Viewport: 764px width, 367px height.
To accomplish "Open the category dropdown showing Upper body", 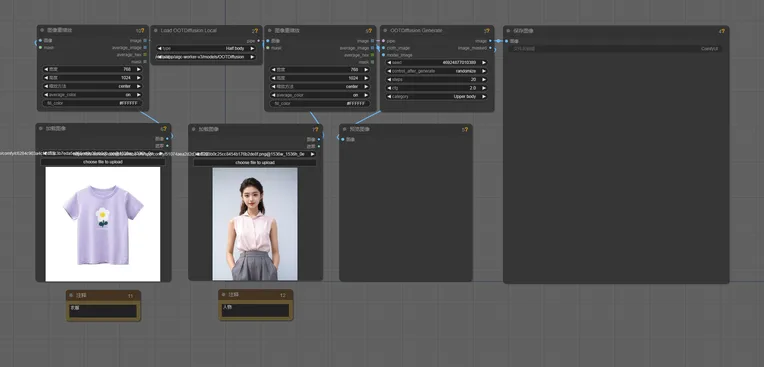I will pos(437,97).
